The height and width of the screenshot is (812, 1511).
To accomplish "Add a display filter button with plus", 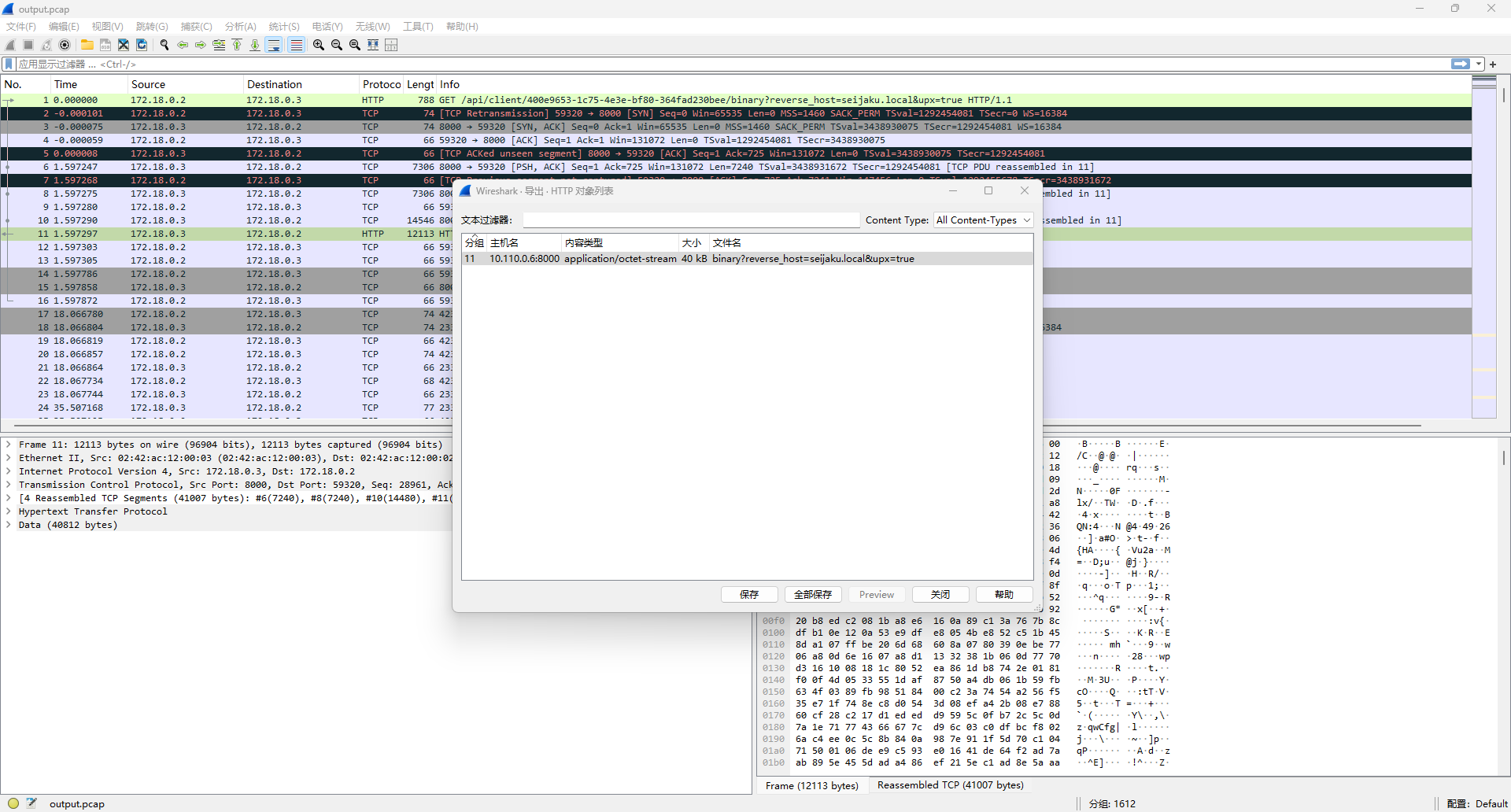I will pyautogui.click(x=1493, y=64).
